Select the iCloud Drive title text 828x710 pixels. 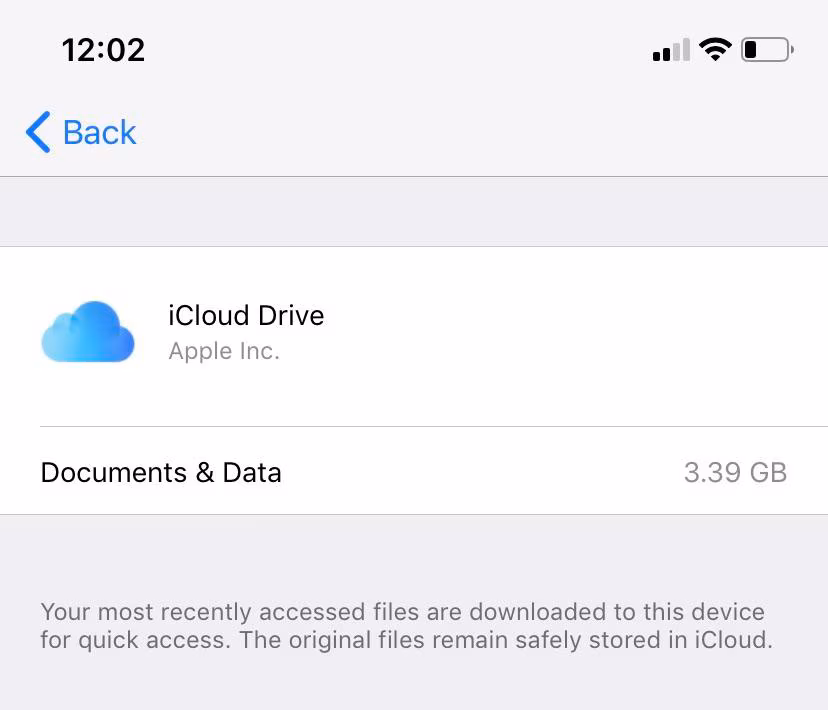pyautogui.click(x=246, y=316)
